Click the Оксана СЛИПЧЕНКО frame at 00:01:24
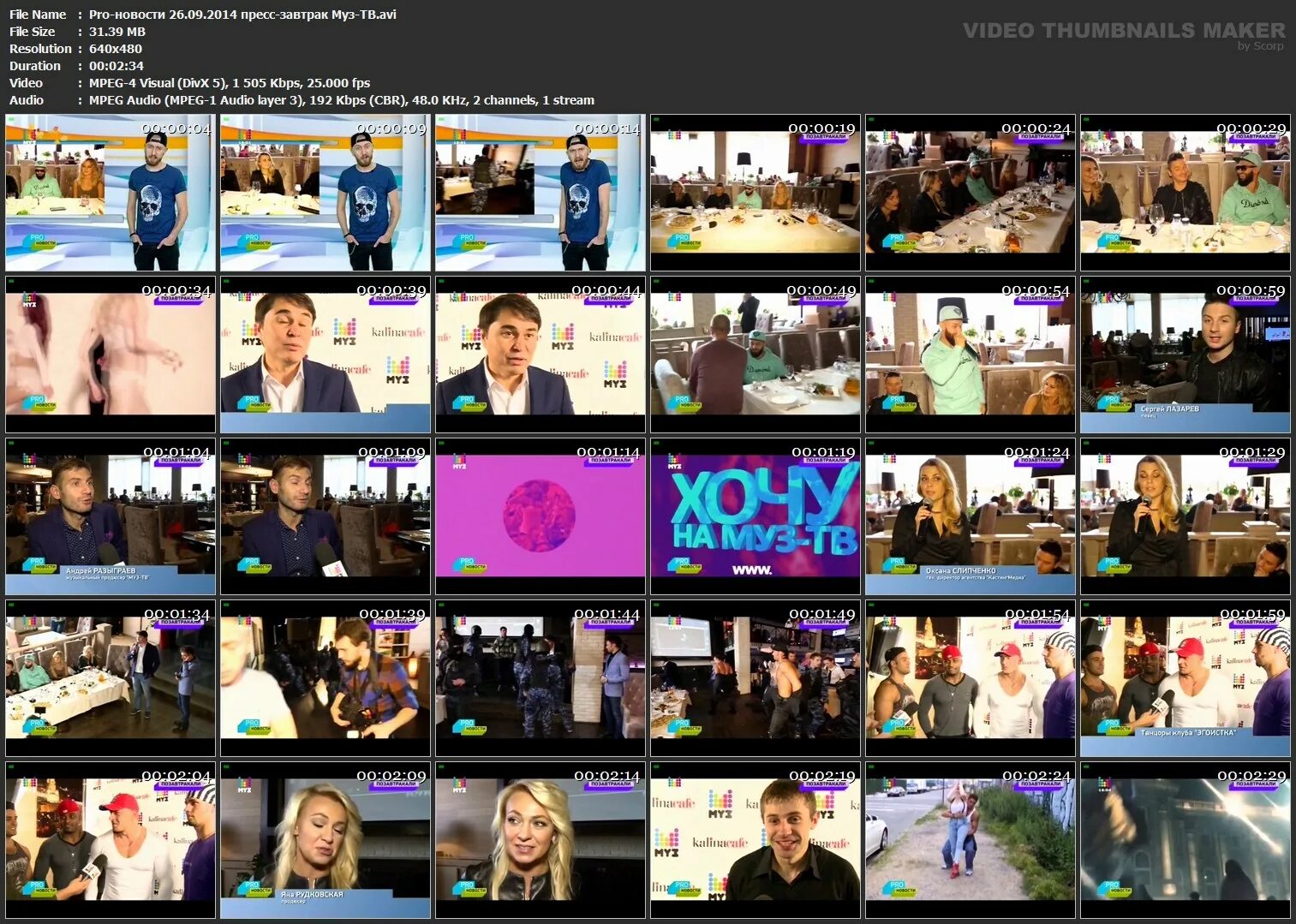This screenshot has height=924, width=1296. [x=971, y=516]
